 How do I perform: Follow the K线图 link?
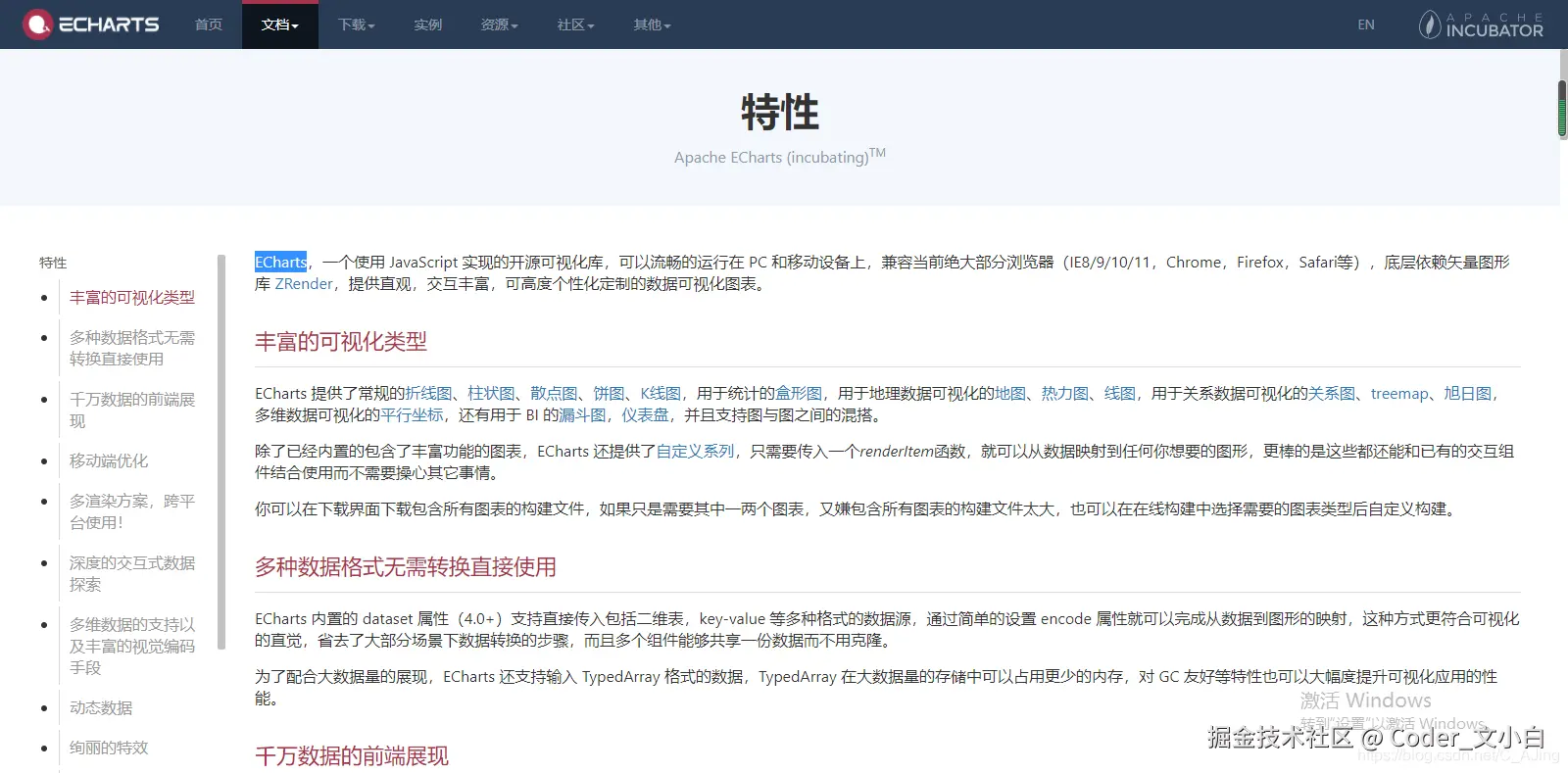coord(661,393)
